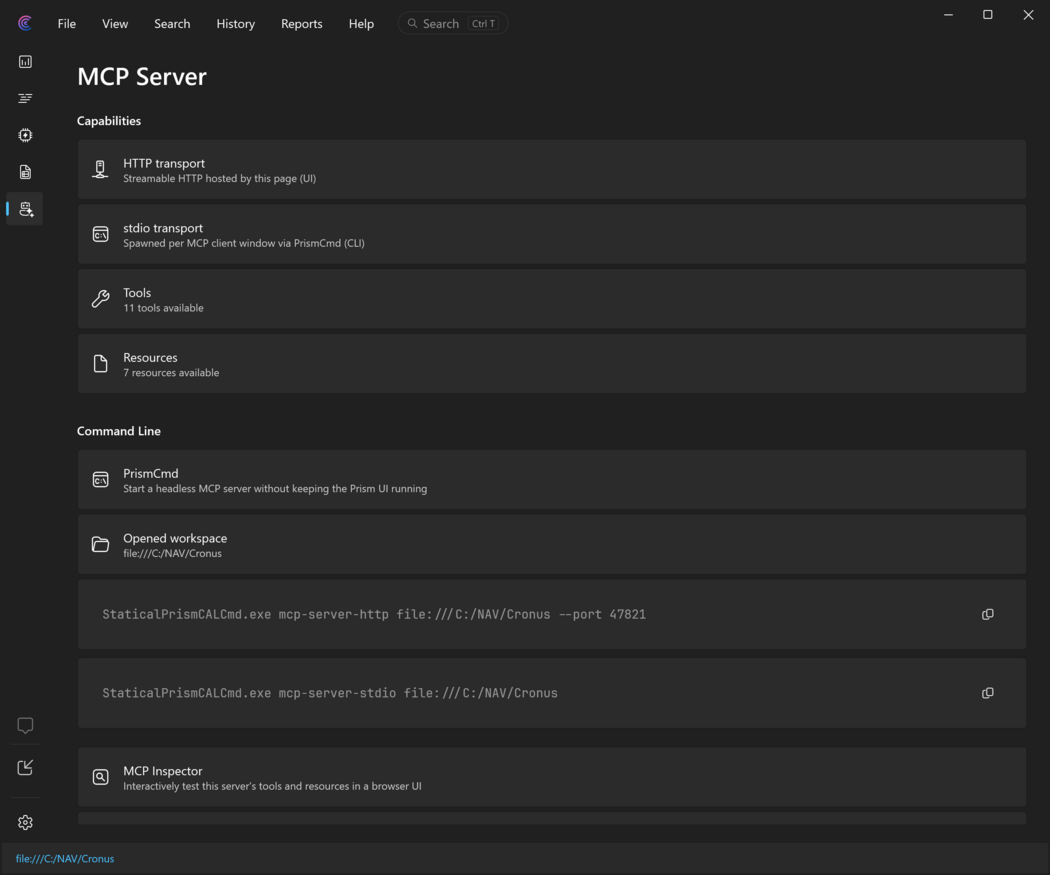Screen dimensions: 1050x875
Task: Click the Resources file icon
Action: tap(100, 364)
